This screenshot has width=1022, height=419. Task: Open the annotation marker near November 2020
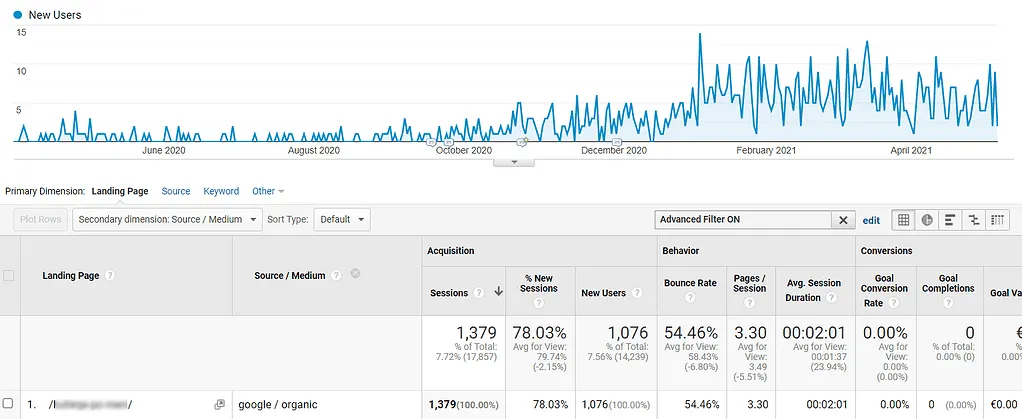click(x=522, y=141)
